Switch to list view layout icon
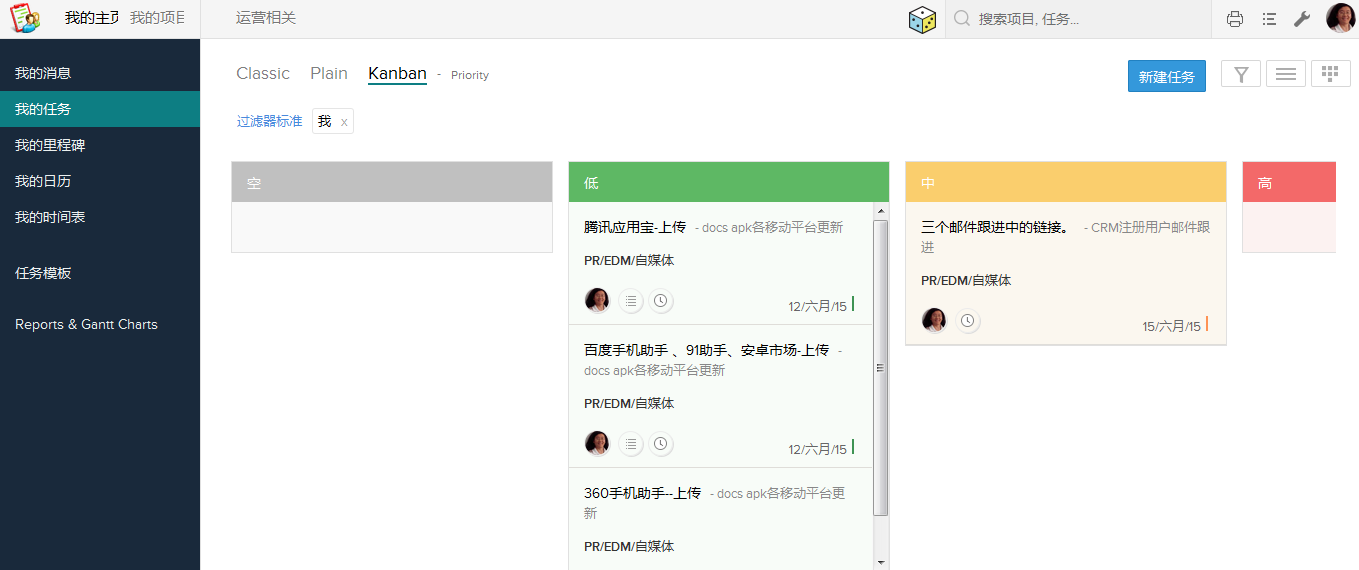1359x570 pixels. point(1286,74)
